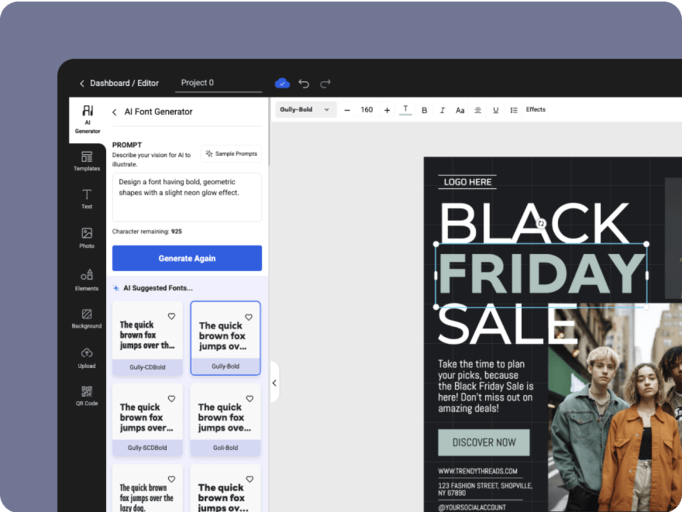Image resolution: width=682 pixels, height=512 pixels.
Task: Open the Templates panel in sidebar
Action: point(87,161)
